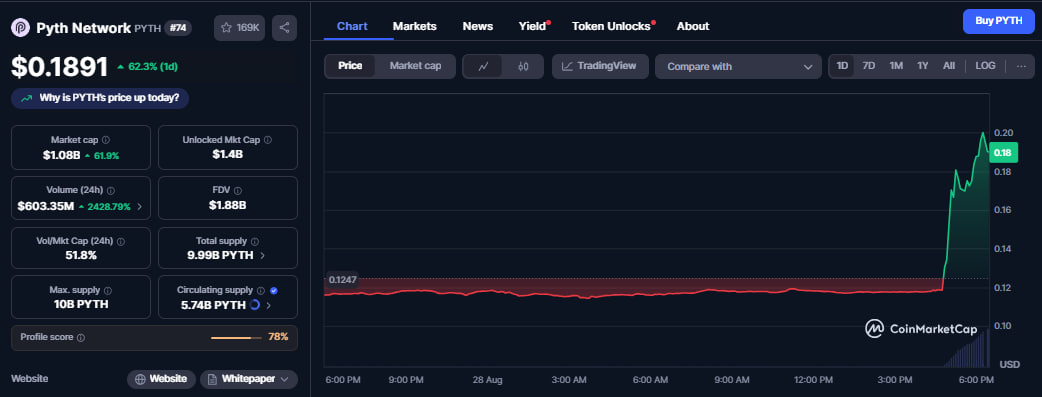Select the candlestick chart type icon
Viewport: 1042px width, 397px height.
(x=523, y=66)
